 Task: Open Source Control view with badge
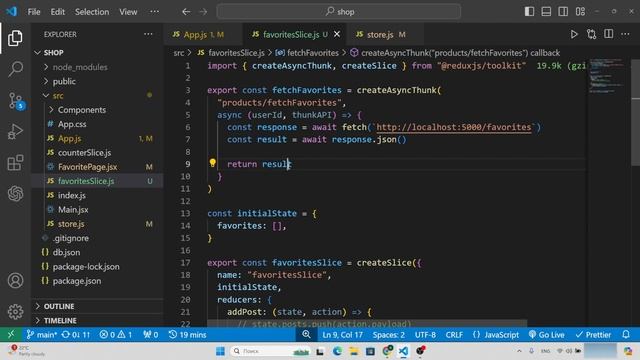16,101
